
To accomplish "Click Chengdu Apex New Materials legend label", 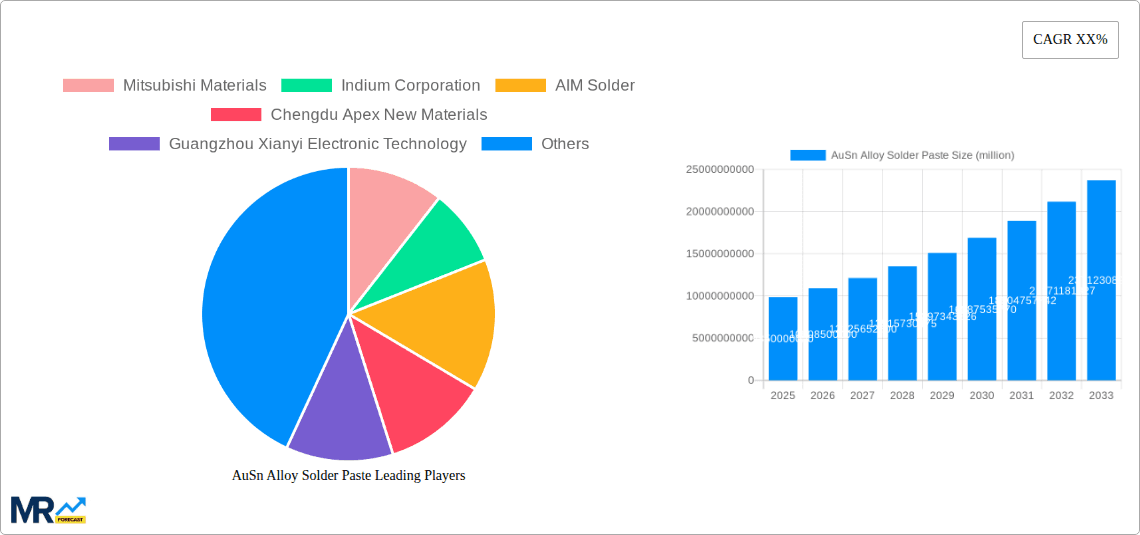I will pos(379,115).
